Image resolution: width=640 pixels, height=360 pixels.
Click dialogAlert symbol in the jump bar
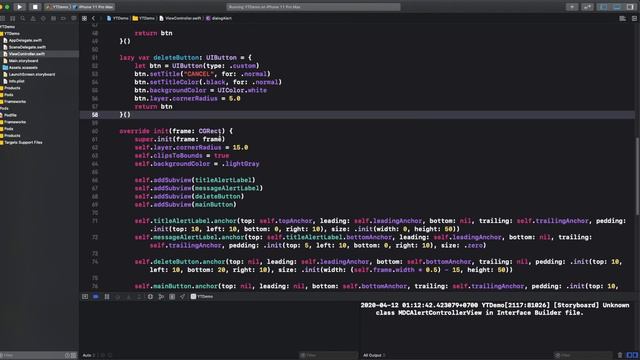coord(219,18)
